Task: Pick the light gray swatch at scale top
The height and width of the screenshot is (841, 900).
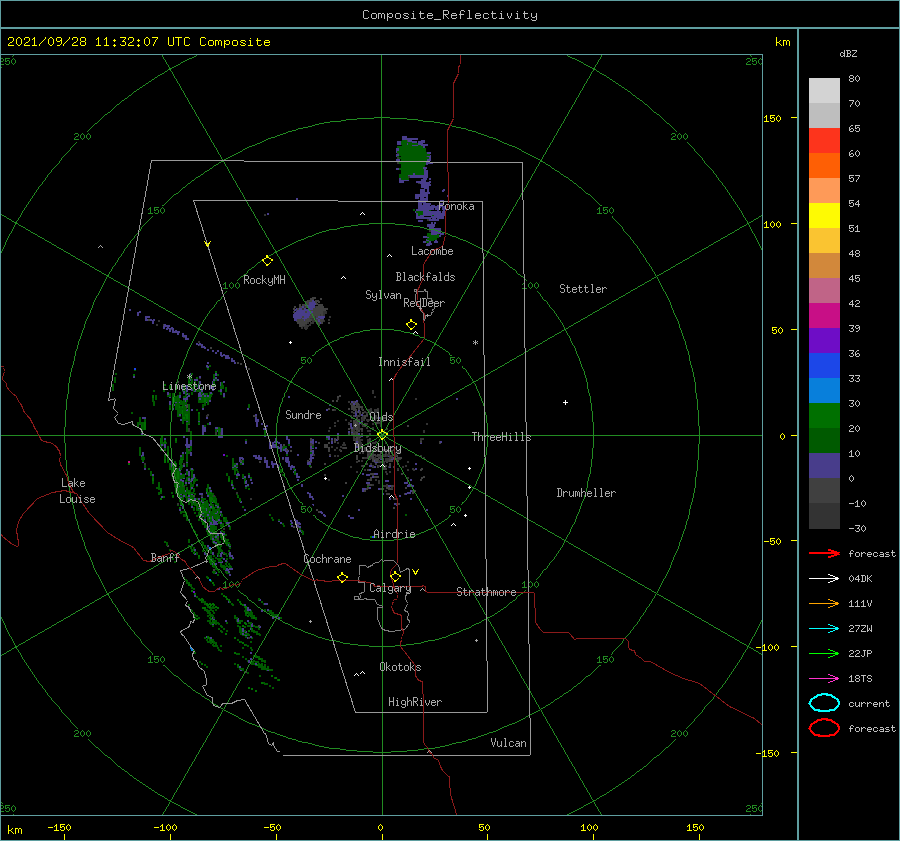Action: [x=824, y=90]
